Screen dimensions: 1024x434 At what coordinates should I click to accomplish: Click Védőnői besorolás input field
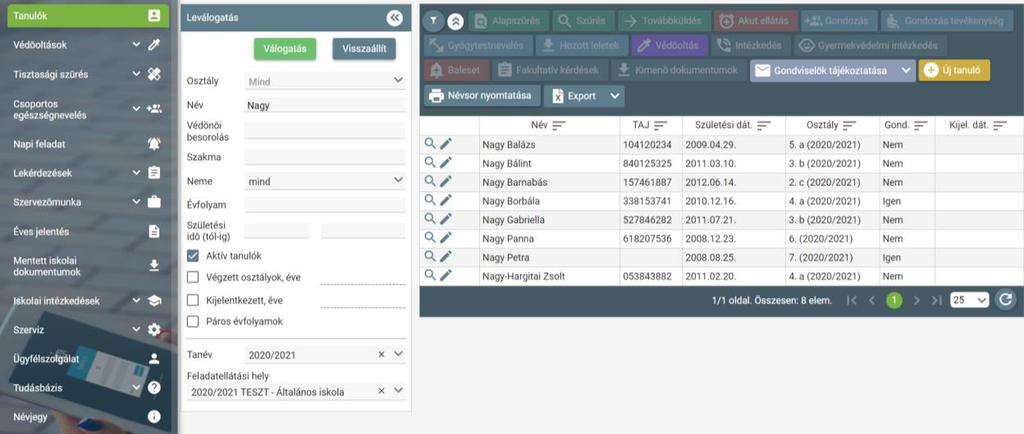[x=325, y=131]
